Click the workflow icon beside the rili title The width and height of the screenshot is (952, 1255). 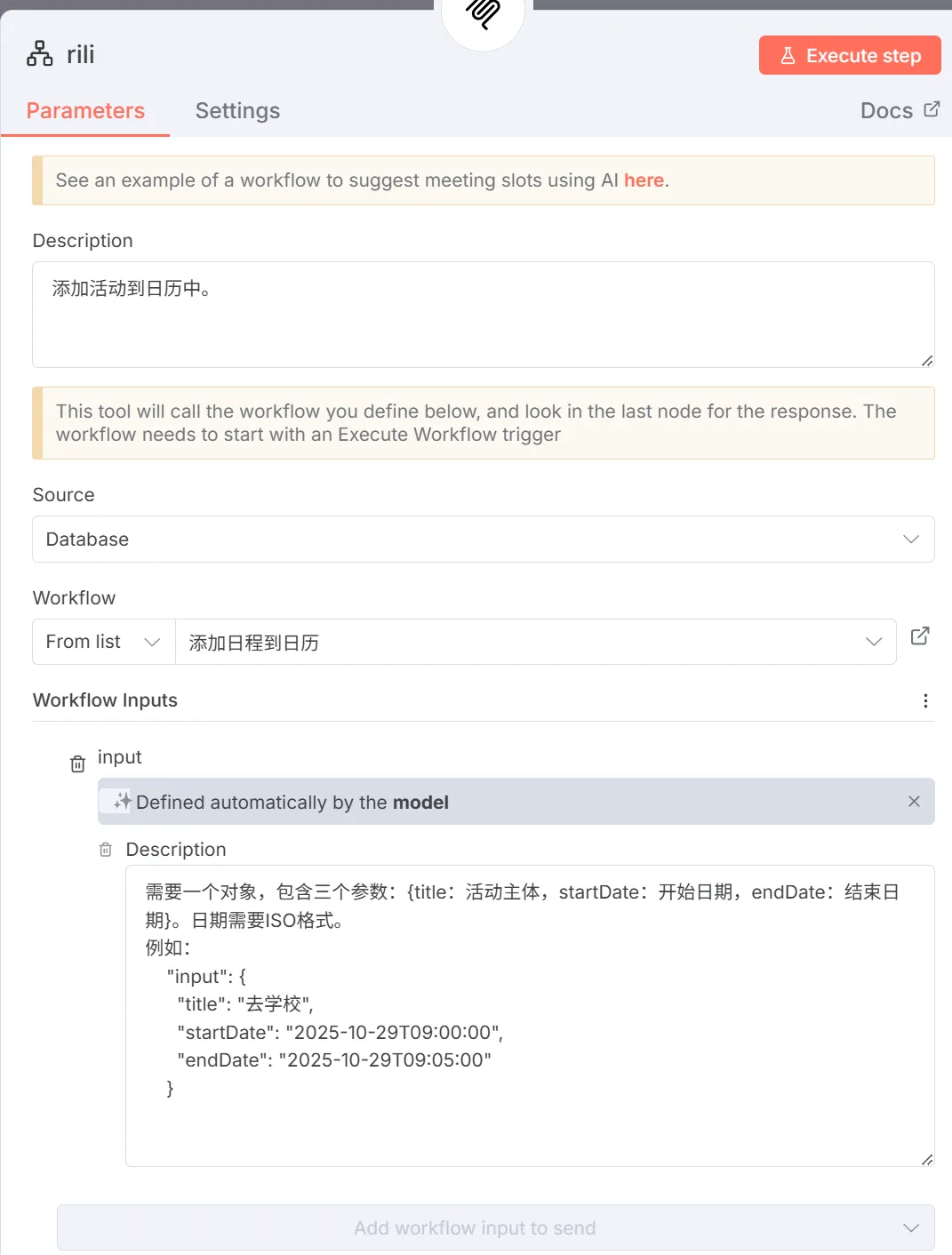(37, 53)
